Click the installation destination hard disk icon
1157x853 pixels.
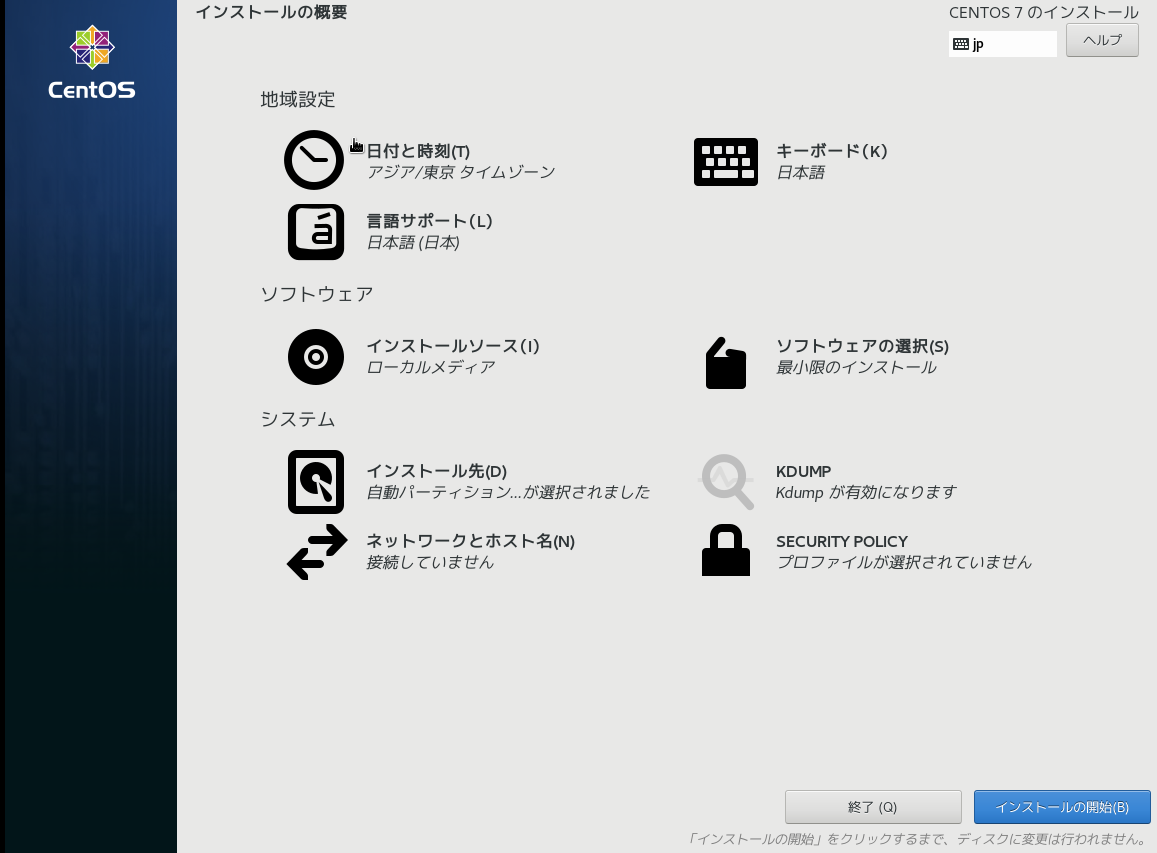(x=316, y=482)
